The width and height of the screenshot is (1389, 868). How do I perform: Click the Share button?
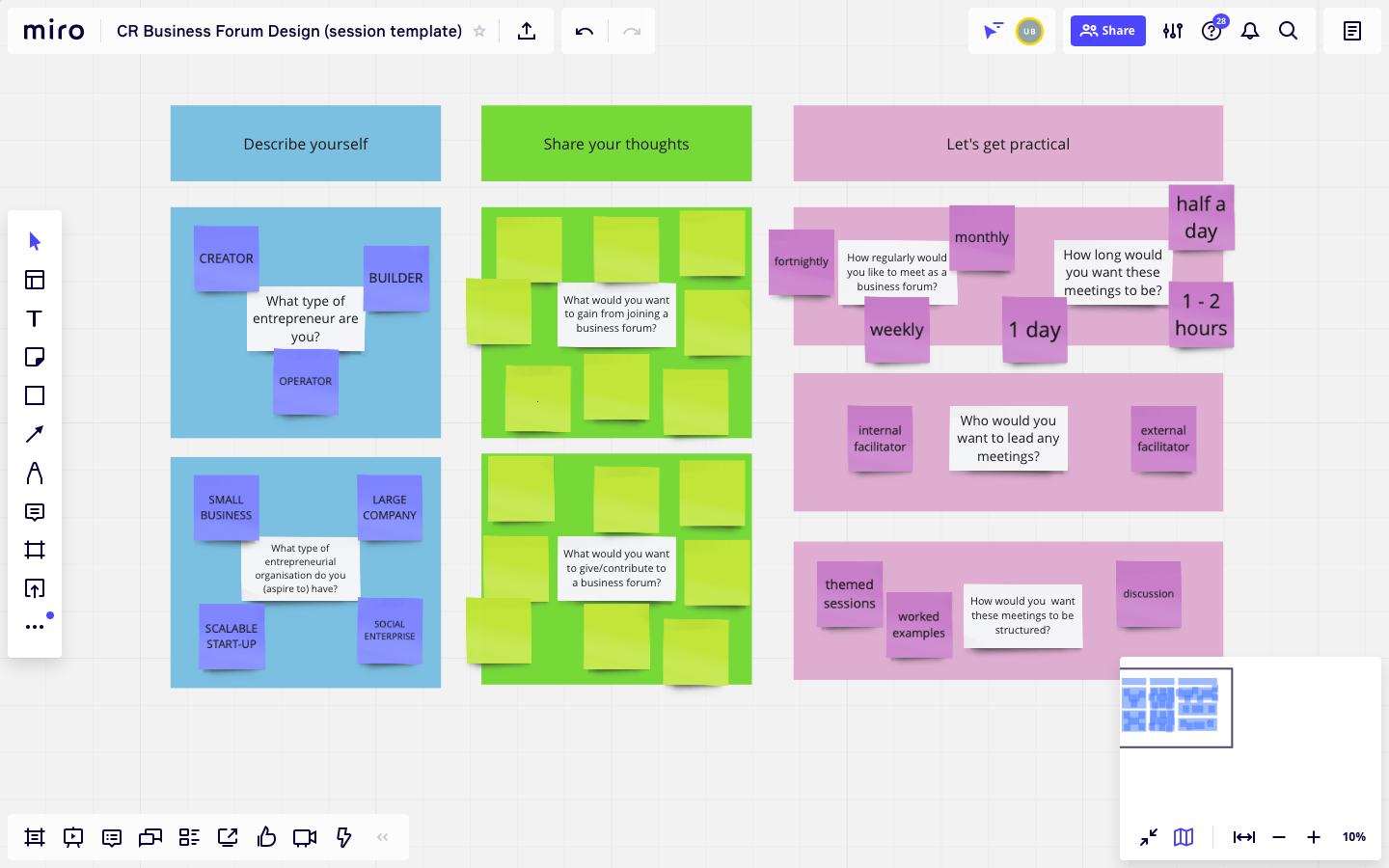(1108, 31)
